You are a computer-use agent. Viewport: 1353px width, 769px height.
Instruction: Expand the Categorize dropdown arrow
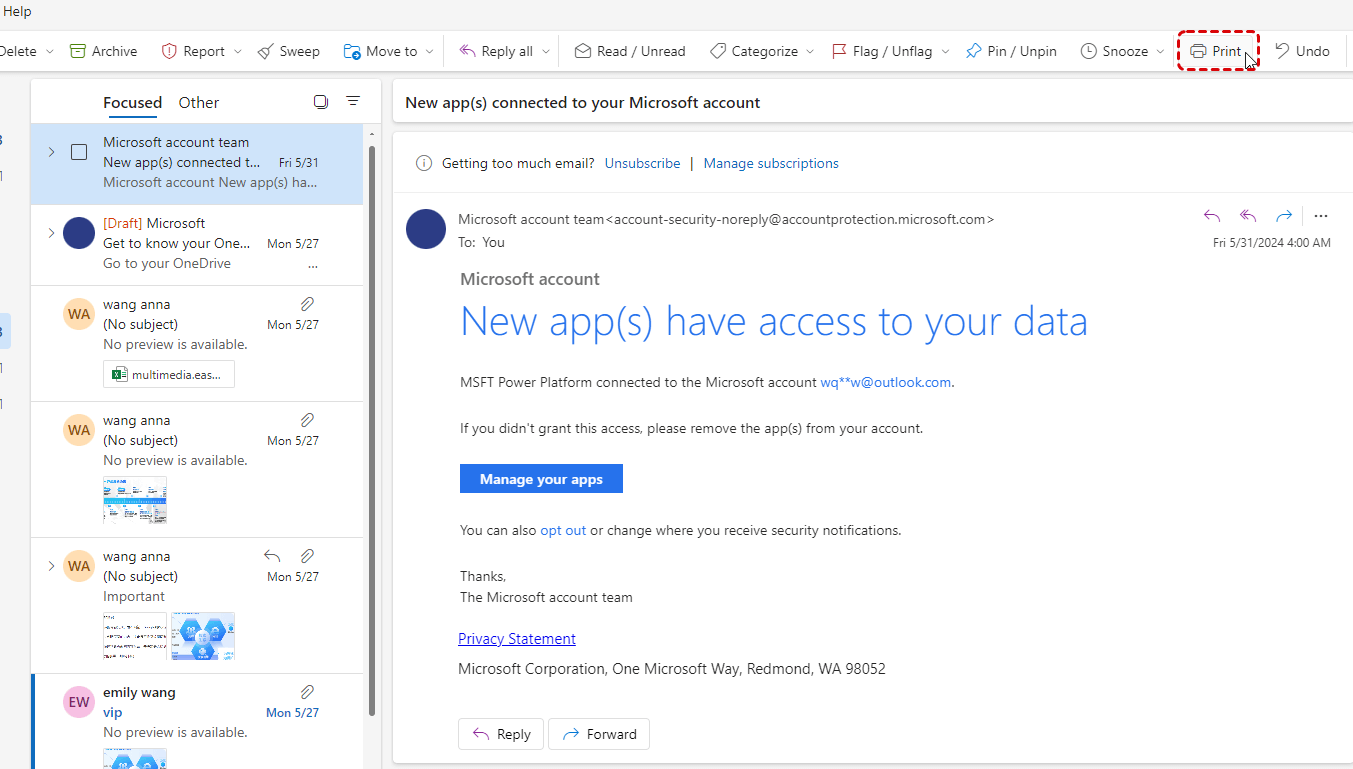pyautogui.click(x=810, y=51)
